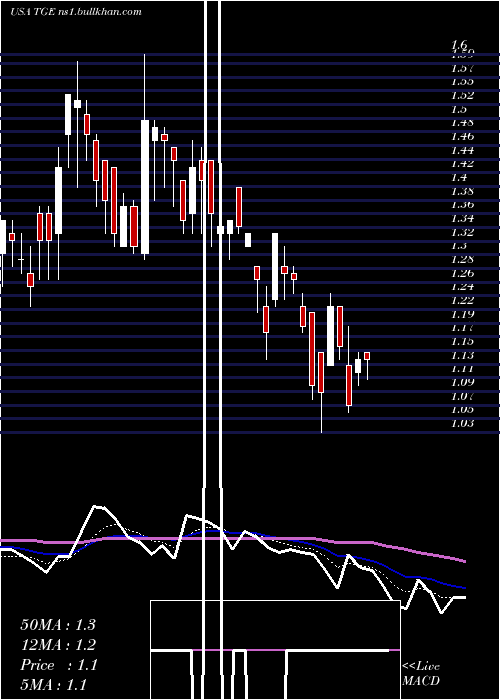Click the '<<Live MACD' label

tap(421, 673)
